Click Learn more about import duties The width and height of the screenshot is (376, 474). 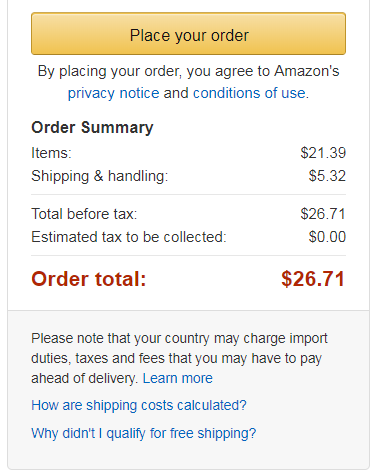point(178,378)
